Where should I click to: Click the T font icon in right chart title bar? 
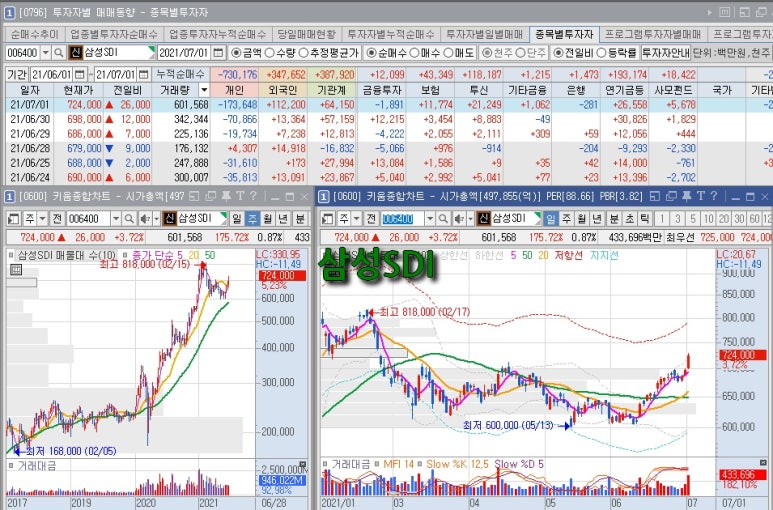pos(700,197)
